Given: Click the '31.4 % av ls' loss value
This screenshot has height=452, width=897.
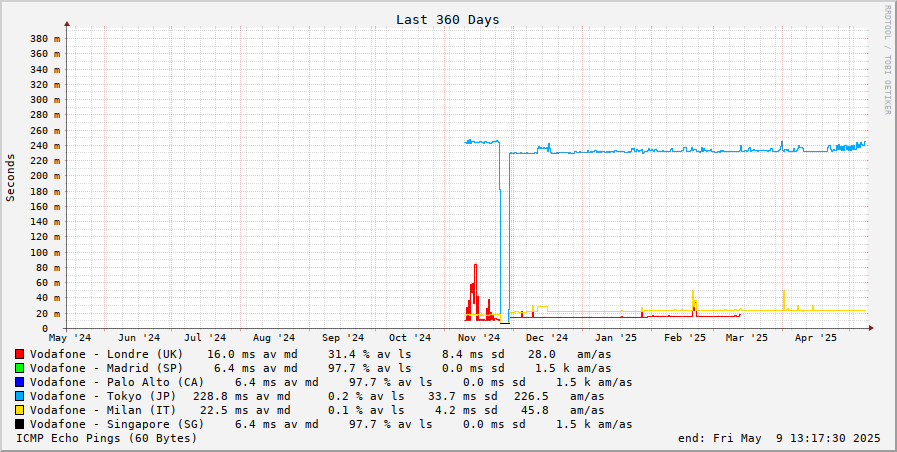Looking at the screenshot, I should click(x=369, y=354).
